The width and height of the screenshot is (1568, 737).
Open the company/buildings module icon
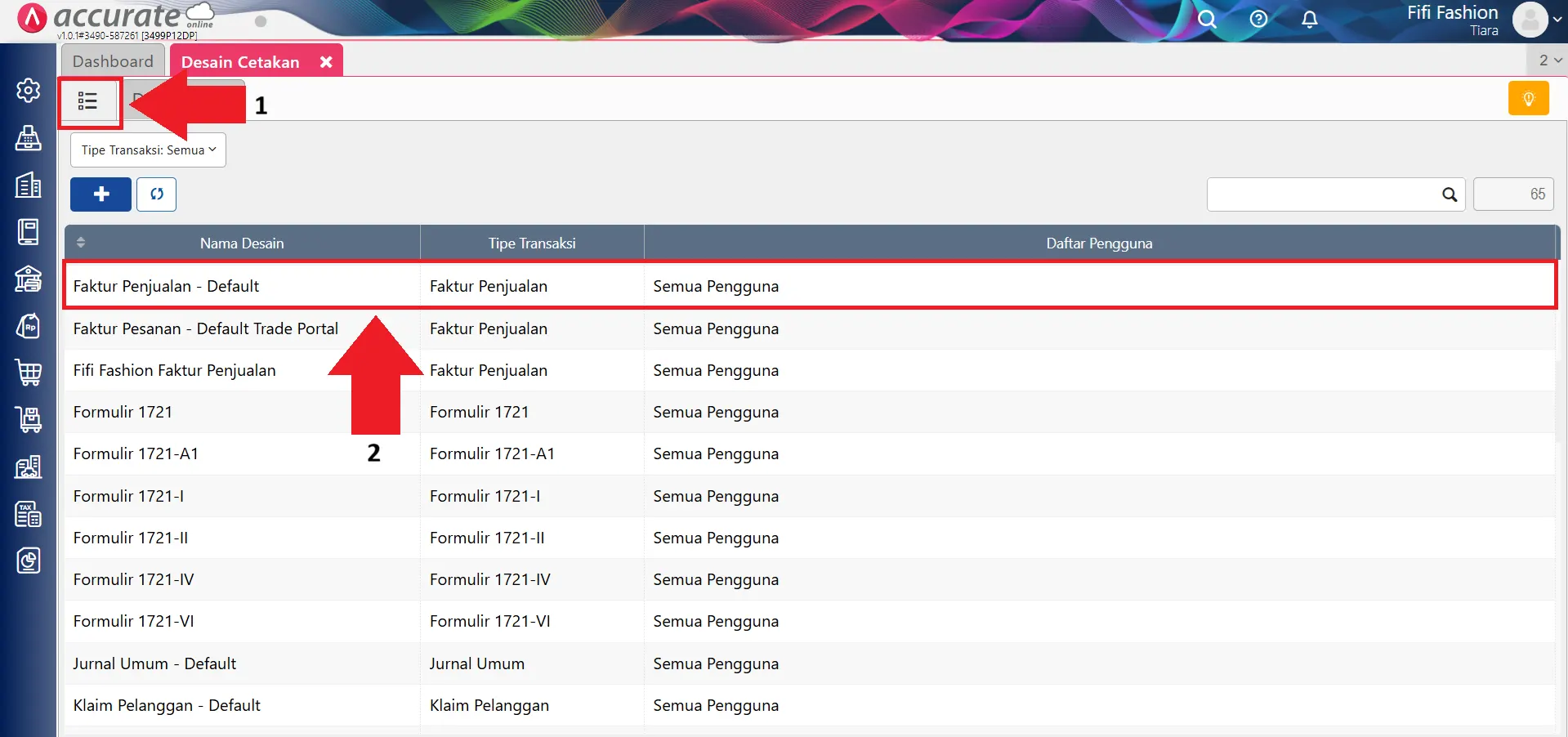coord(29,185)
